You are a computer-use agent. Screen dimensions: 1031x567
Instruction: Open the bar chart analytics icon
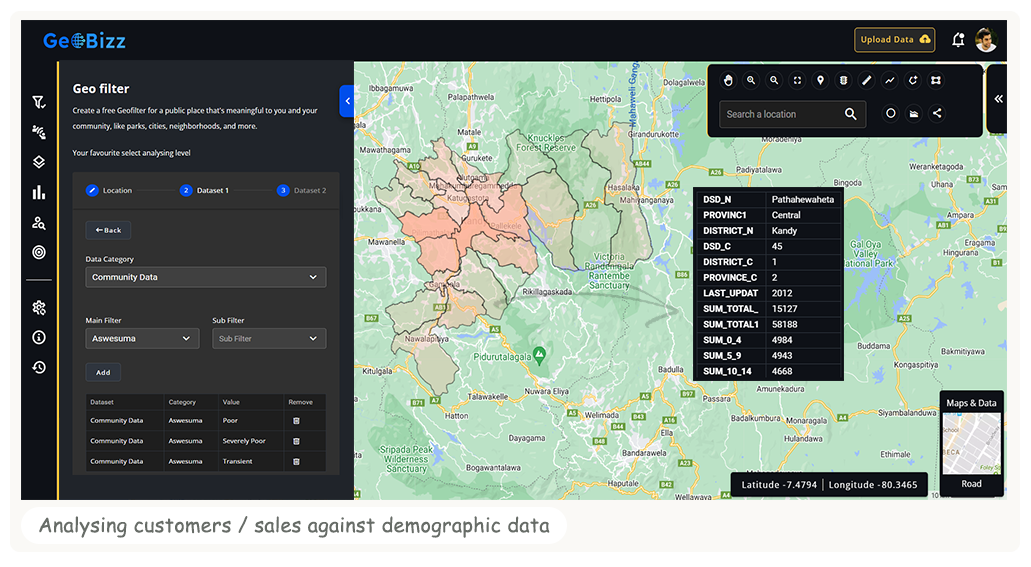coord(39,192)
